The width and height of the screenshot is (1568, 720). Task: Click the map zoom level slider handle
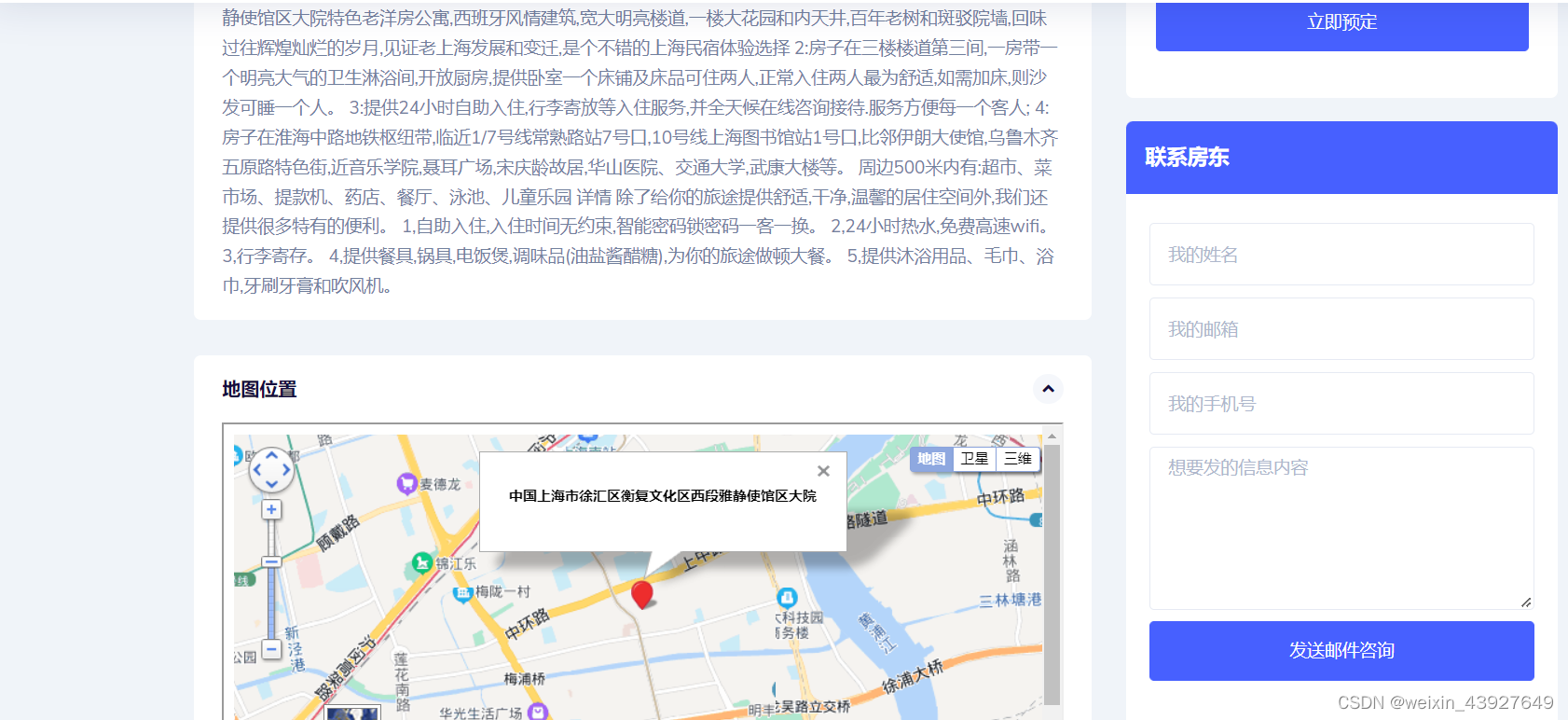[x=271, y=561]
